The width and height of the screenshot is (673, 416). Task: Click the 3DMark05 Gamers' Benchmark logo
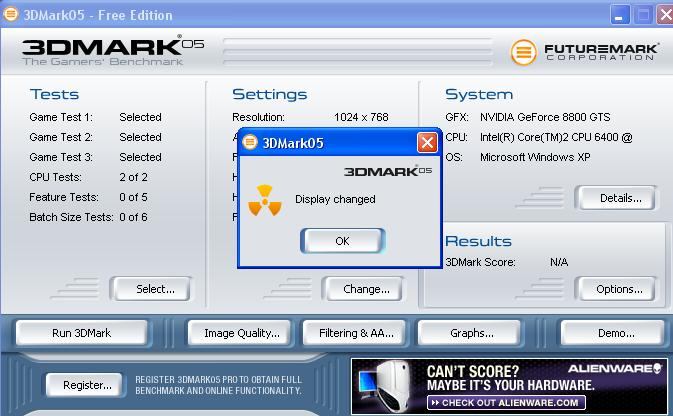click(113, 51)
